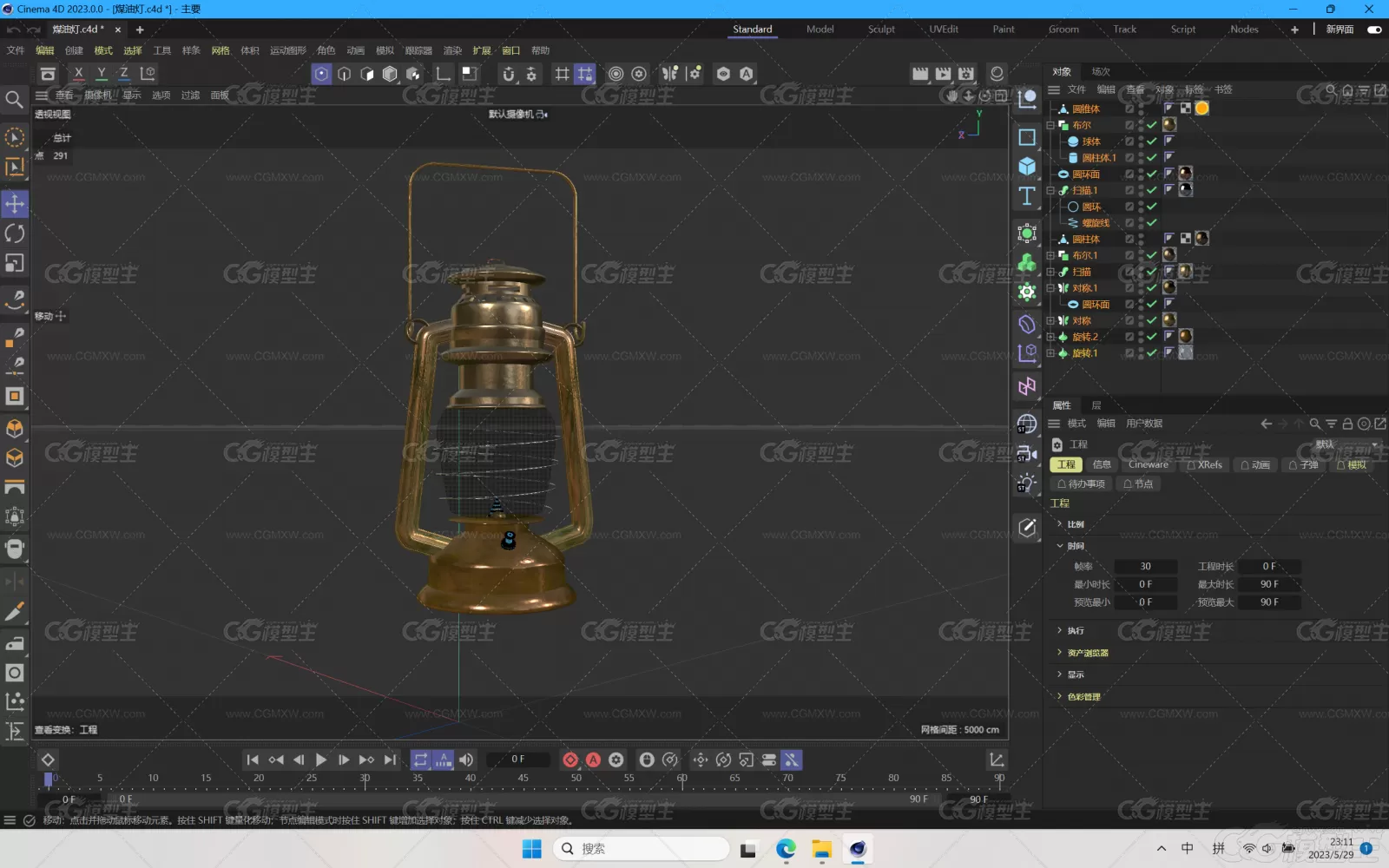Collapse the 布尔 tree node
The width and height of the screenshot is (1389, 868).
(1050, 125)
